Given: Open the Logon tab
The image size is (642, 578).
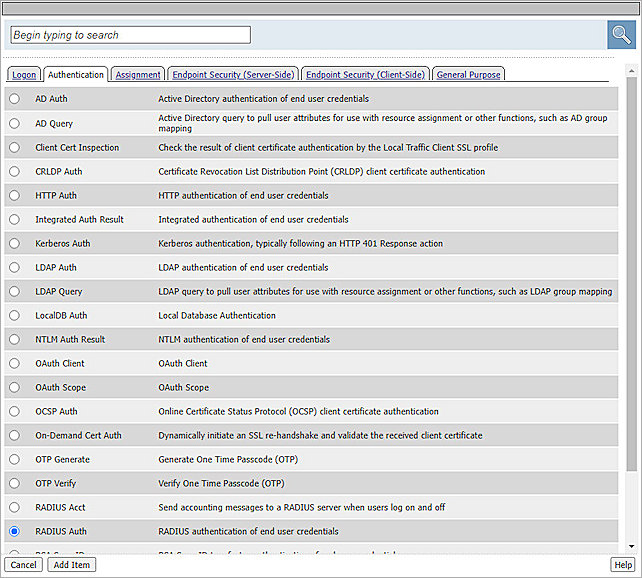Looking at the screenshot, I should (x=24, y=75).
